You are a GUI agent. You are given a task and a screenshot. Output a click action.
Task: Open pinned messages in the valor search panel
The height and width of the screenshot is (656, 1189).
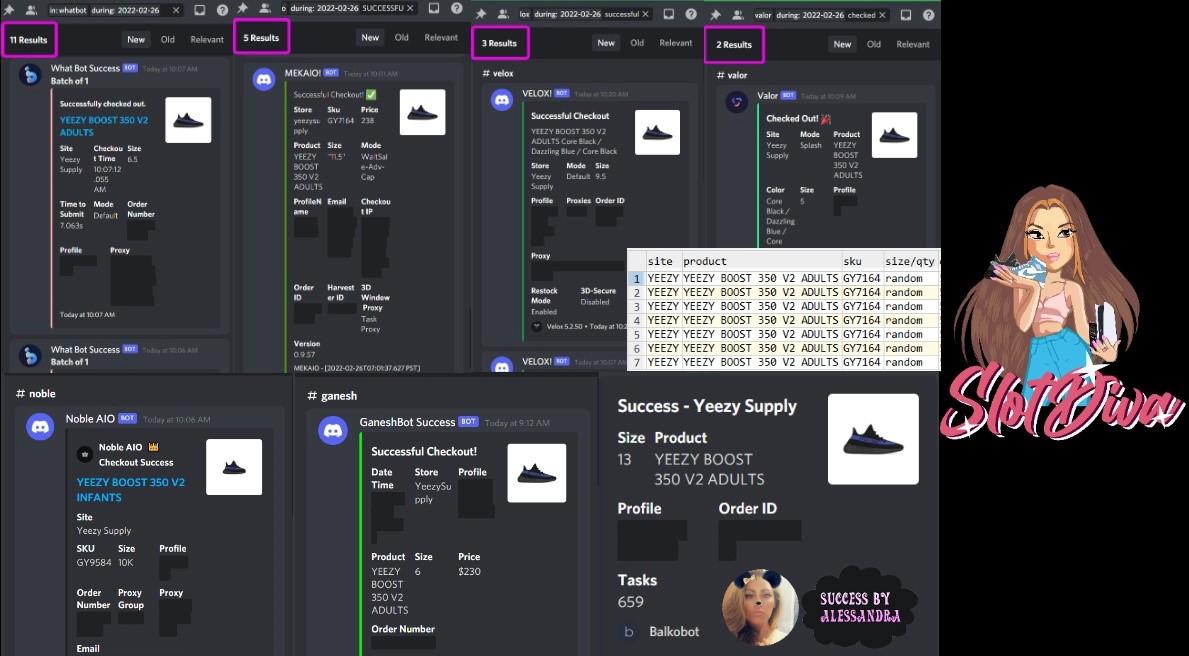point(715,14)
